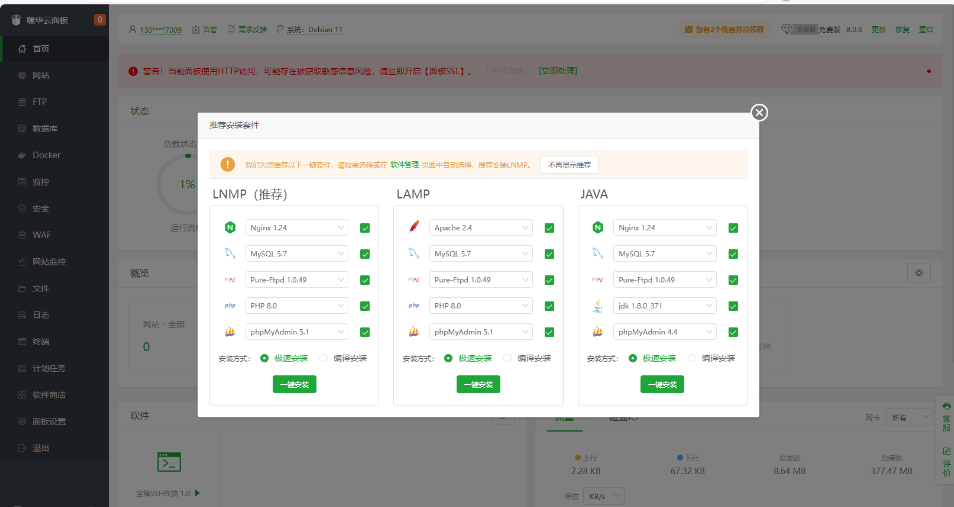Viewport: 954px width, 507px height.
Task: Click the coupon banner 您有2个优惠券待领取
Action: coord(725,29)
